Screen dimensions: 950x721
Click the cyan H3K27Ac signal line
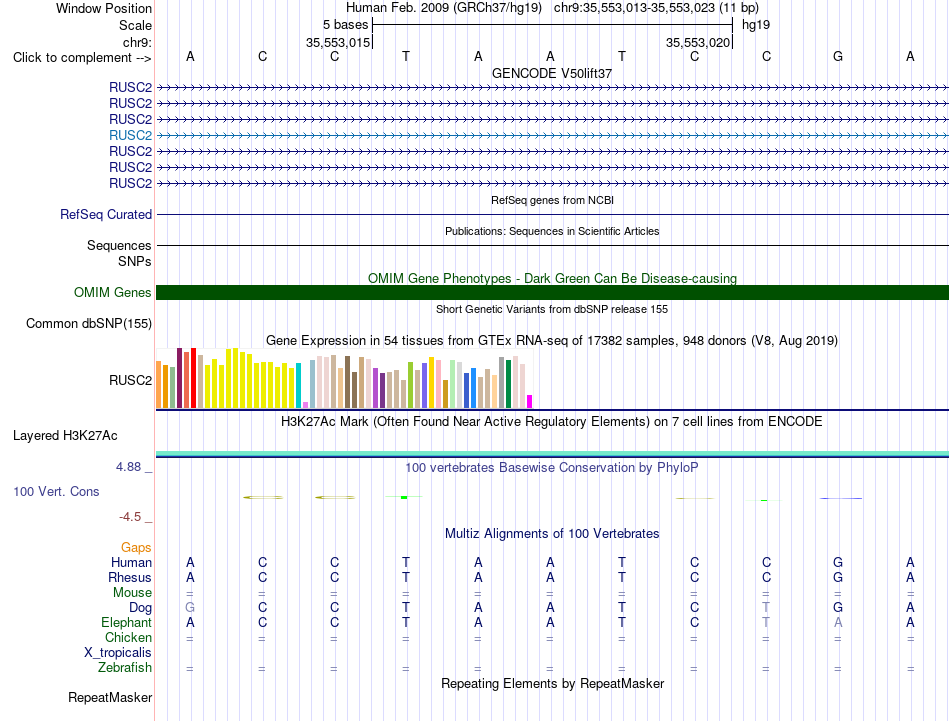point(552,453)
